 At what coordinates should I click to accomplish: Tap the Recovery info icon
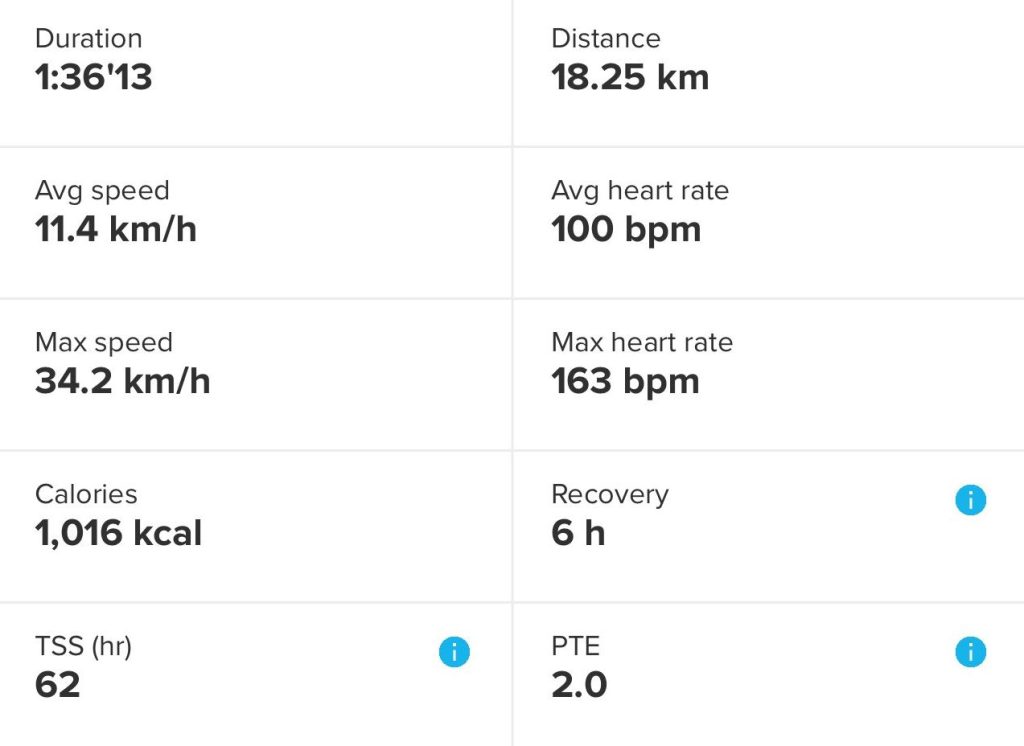(970, 500)
